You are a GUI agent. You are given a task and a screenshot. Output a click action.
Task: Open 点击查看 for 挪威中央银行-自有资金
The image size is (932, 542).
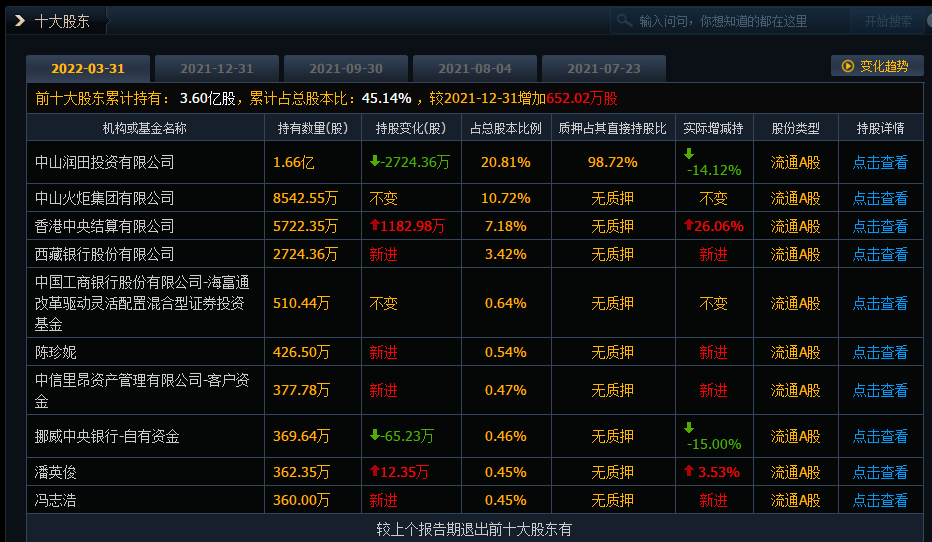pyautogui.click(x=880, y=436)
